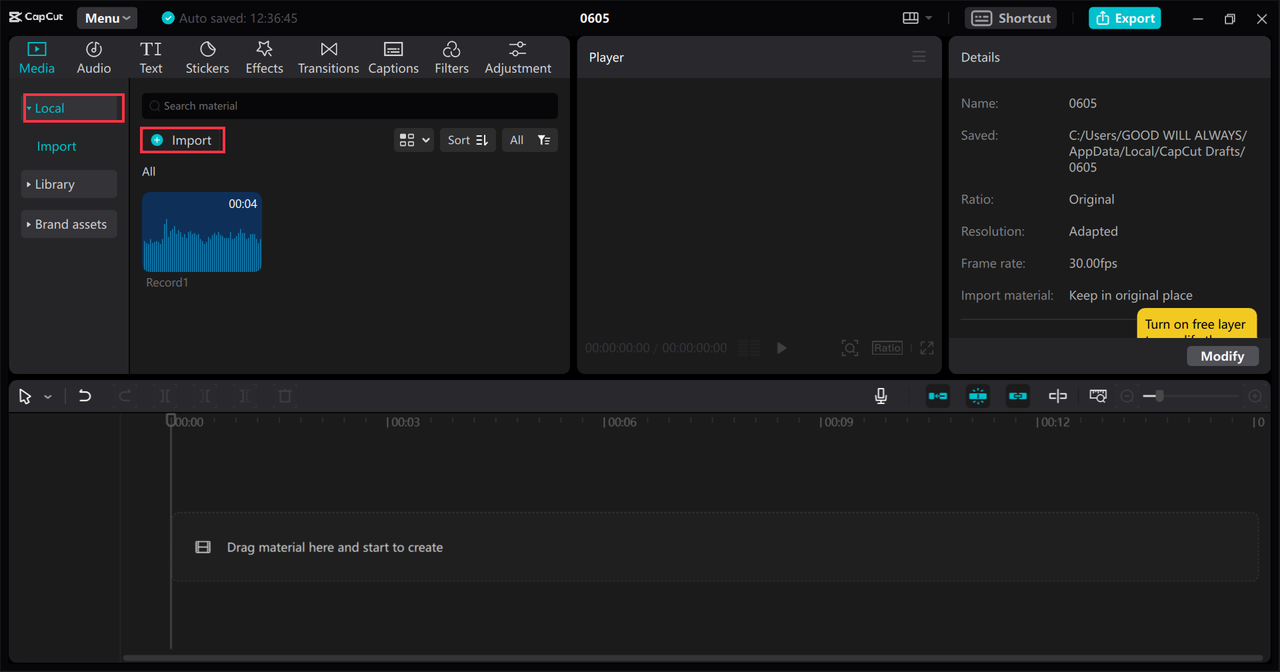Open the layout switcher icon
Screen dimensions: 1280x672
click(x=917, y=18)
